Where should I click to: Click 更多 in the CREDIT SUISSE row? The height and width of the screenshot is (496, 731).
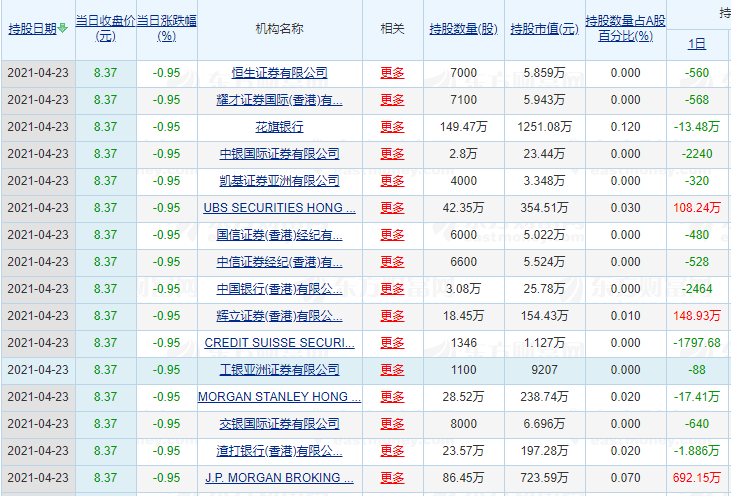392,343
